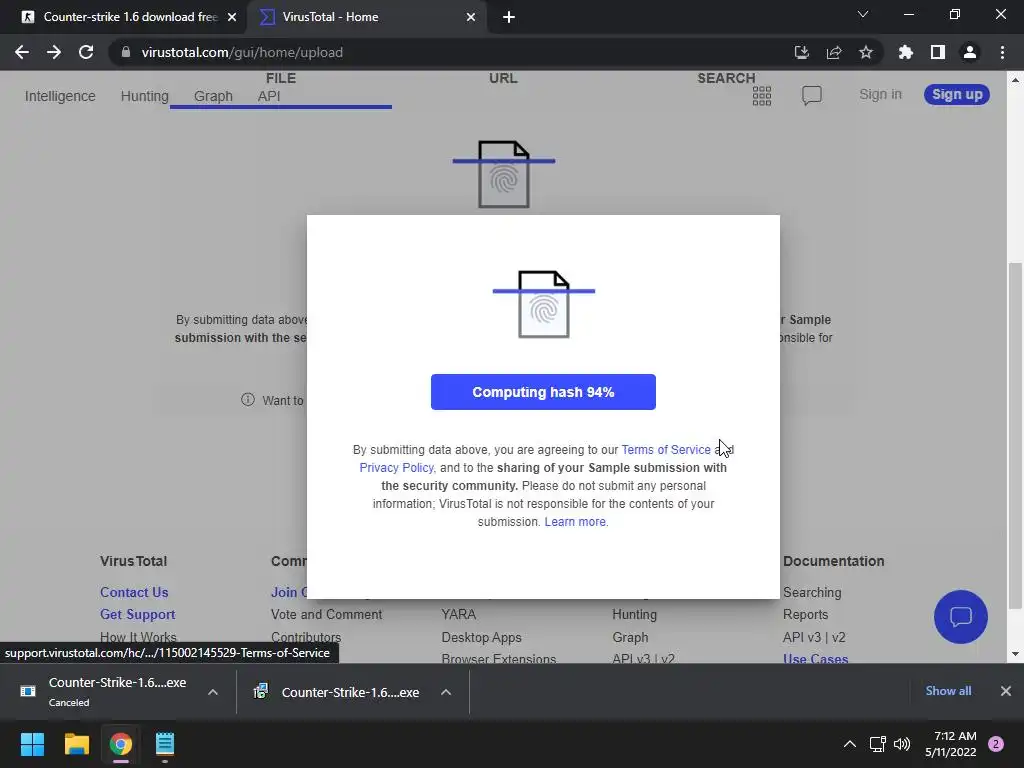Open the Graph menu item in the header
1024x768 pixels.
click(213, 96)
